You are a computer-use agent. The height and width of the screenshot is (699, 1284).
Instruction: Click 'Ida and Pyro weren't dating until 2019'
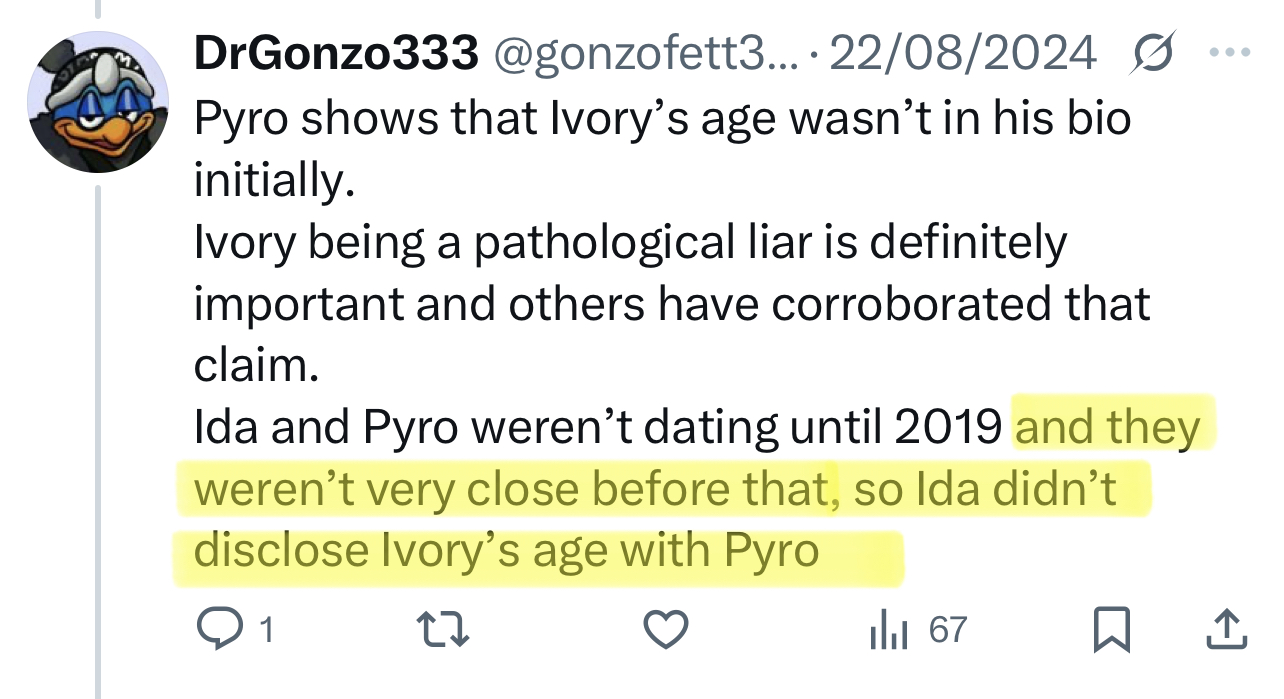(597, 428)
